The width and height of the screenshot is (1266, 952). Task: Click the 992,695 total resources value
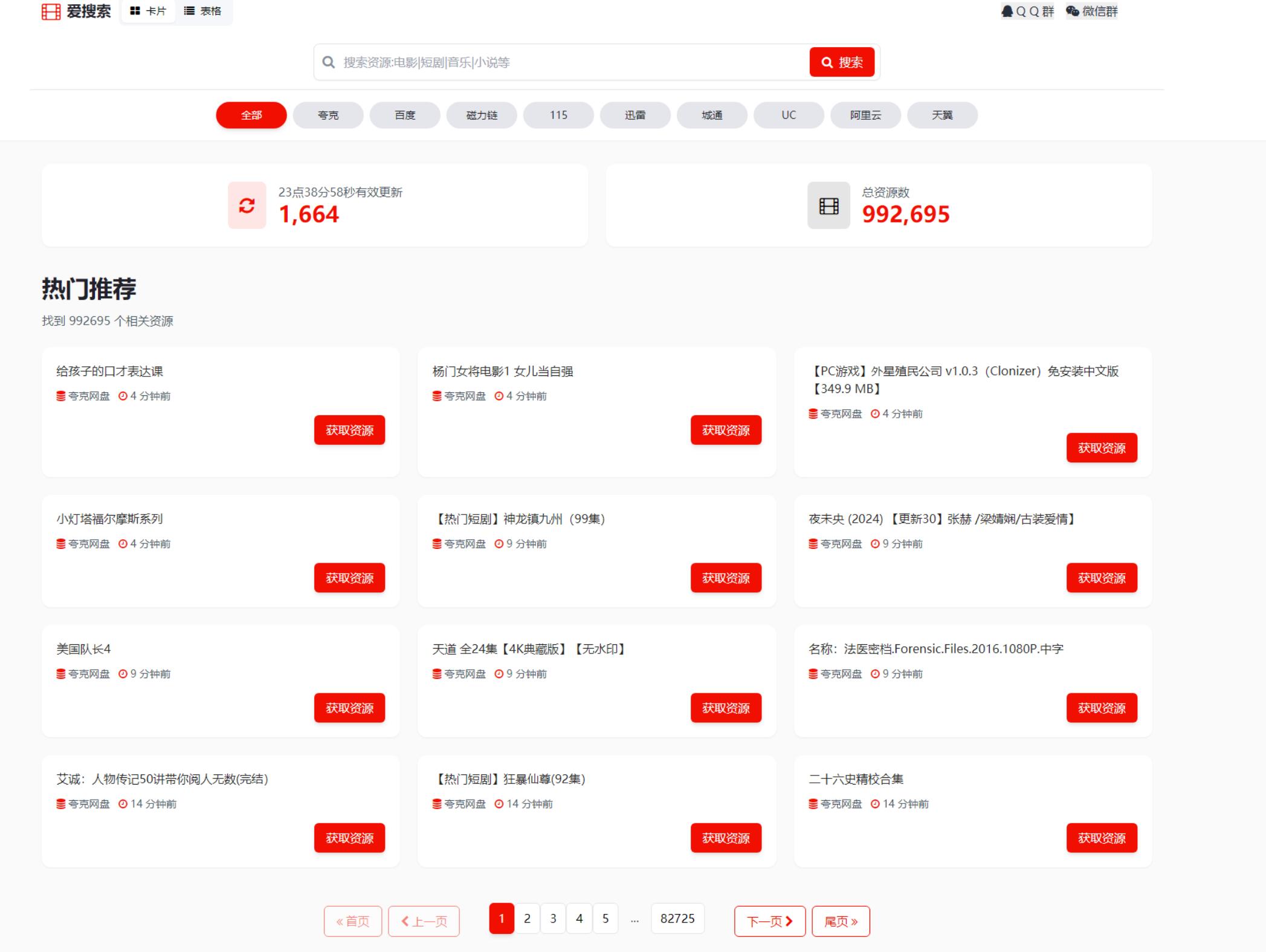coord(906,215)
